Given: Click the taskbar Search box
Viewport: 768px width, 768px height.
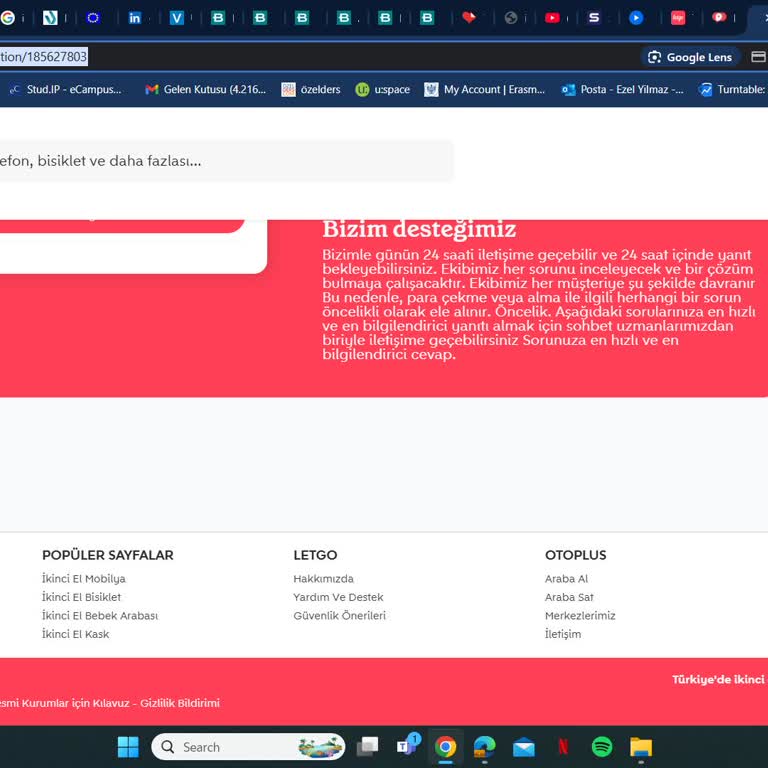Looking at the screenshot, I should tap(248, 747).
